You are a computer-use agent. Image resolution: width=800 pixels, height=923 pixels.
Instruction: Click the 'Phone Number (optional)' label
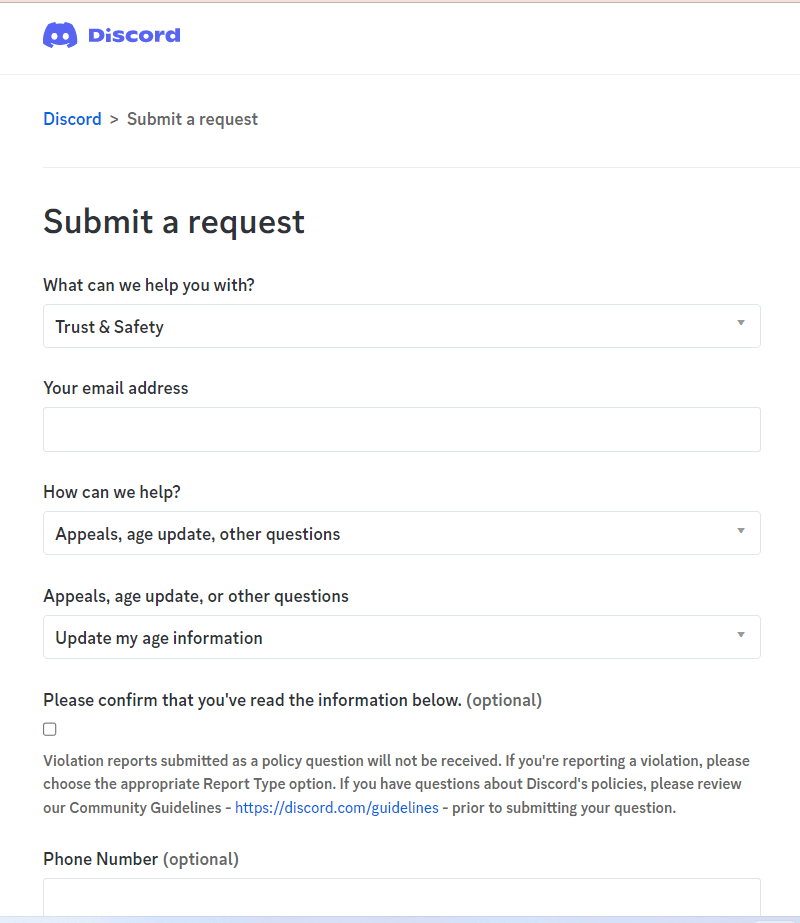[x=141, y=859]
